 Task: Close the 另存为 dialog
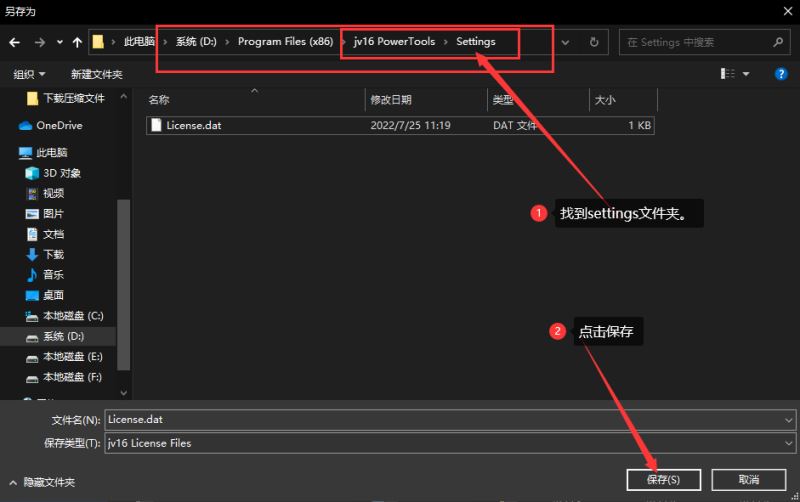tap(788, 11)
